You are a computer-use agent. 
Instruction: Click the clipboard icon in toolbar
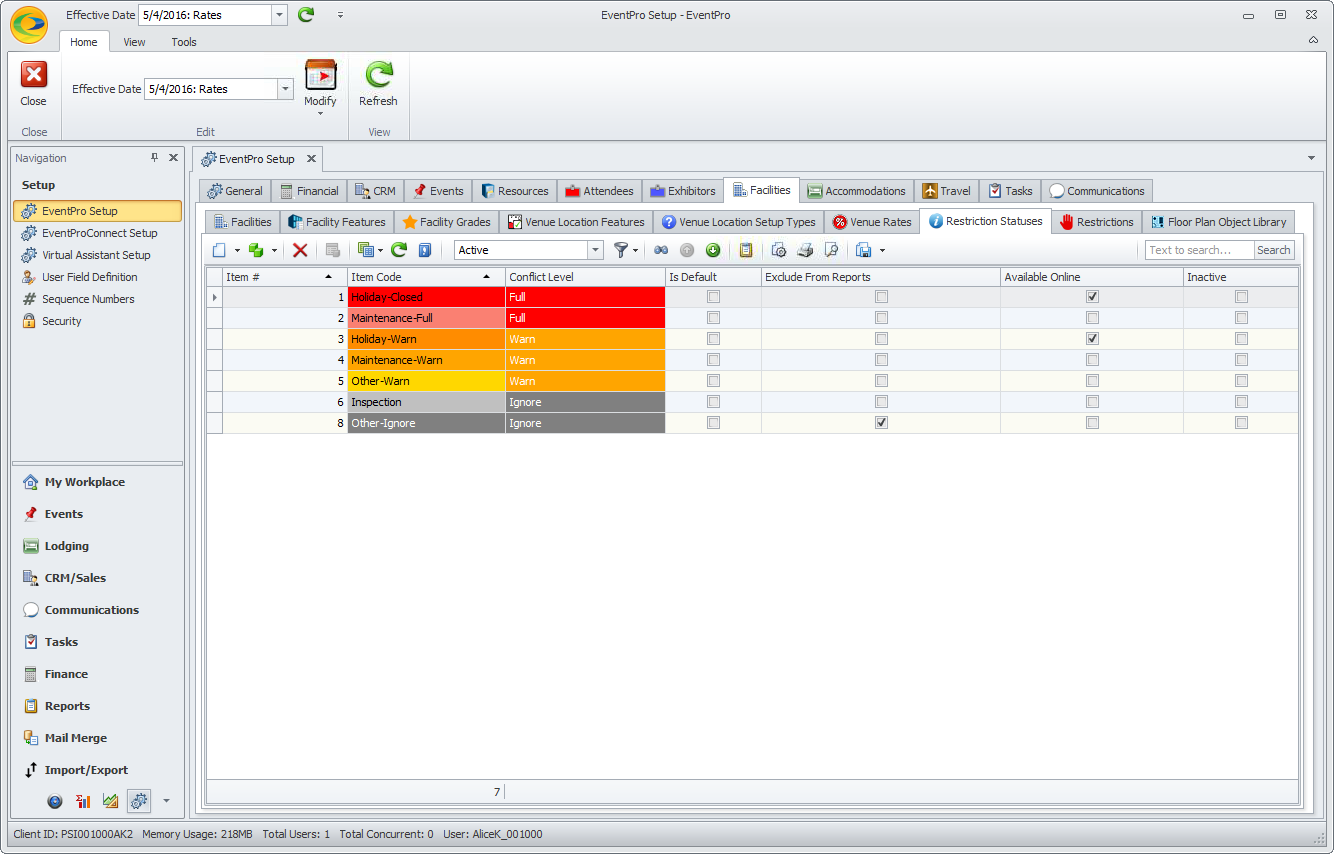745,250
